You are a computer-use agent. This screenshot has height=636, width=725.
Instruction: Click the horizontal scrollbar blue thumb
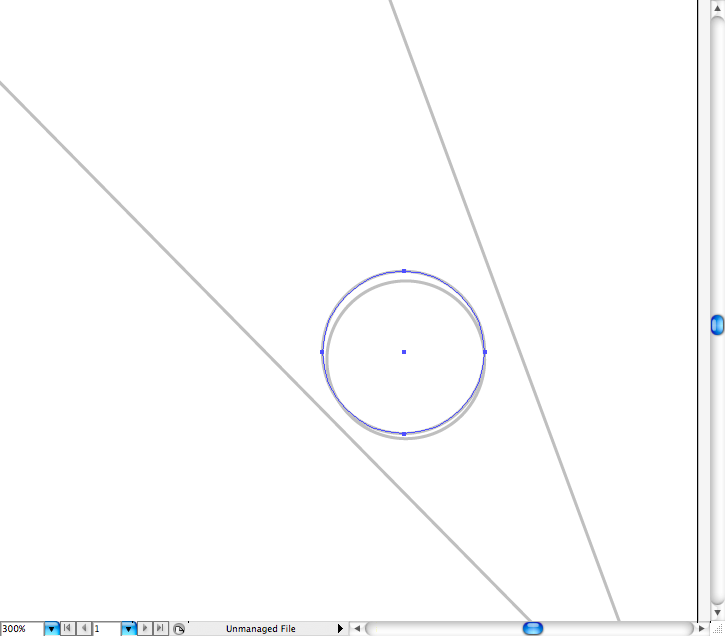tap(533, 628)
